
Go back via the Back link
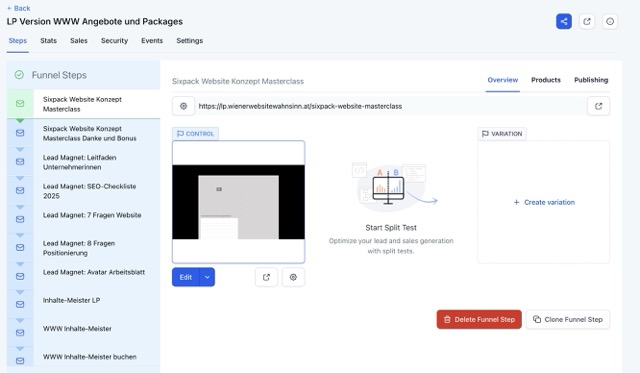[x=18, y=8]
